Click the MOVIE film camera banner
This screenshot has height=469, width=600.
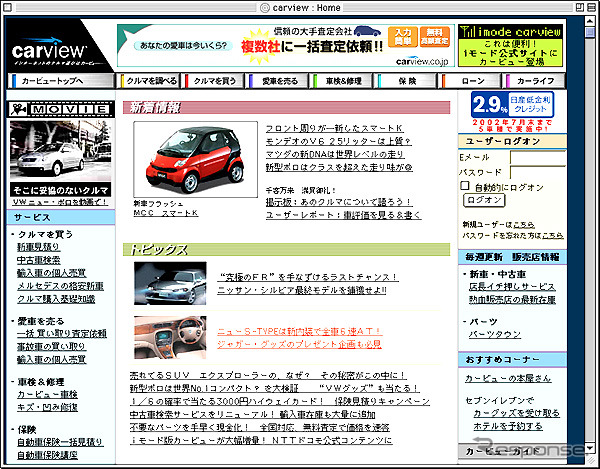[x=61, y=109]
